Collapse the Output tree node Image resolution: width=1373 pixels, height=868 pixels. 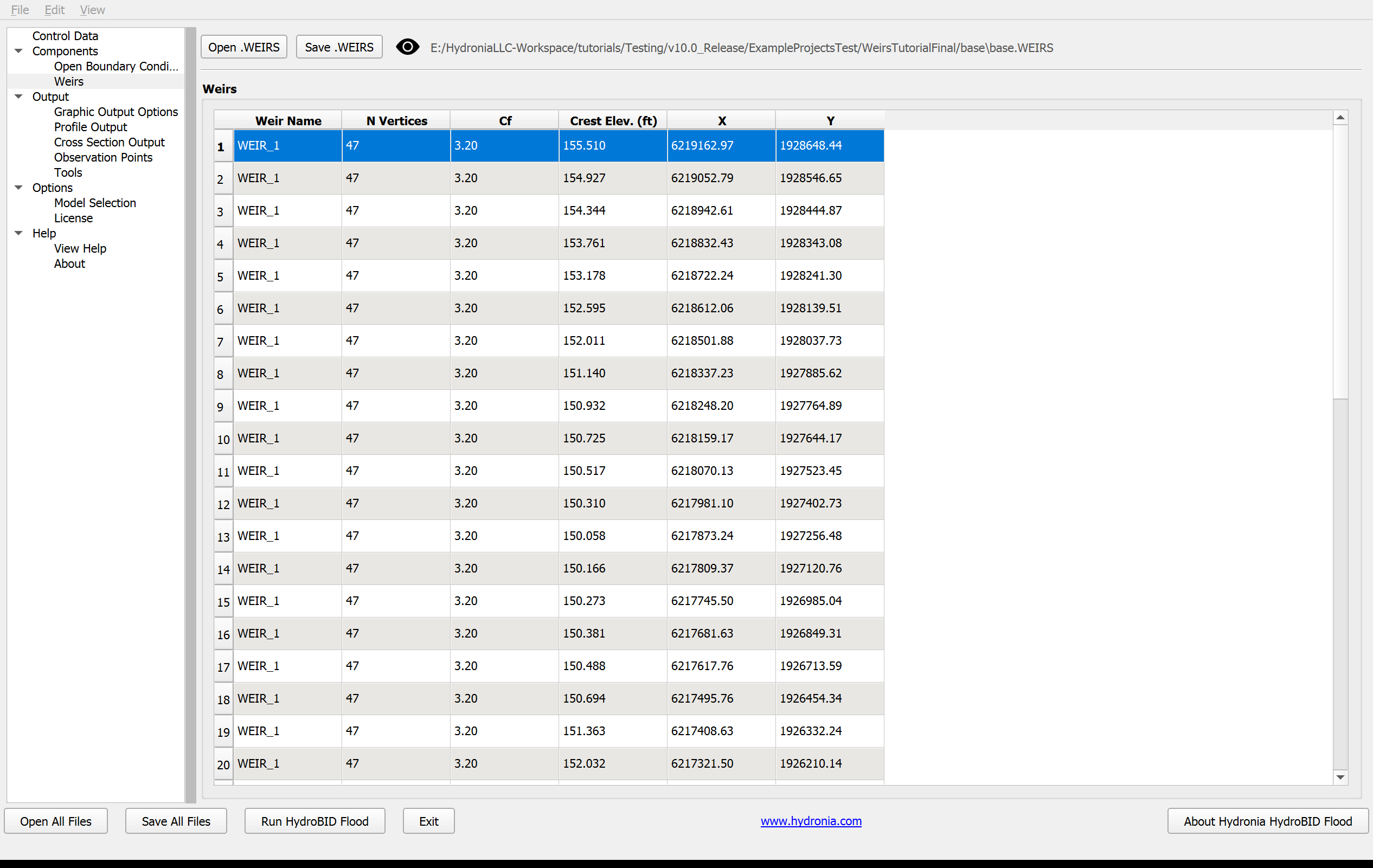(18, 97)
